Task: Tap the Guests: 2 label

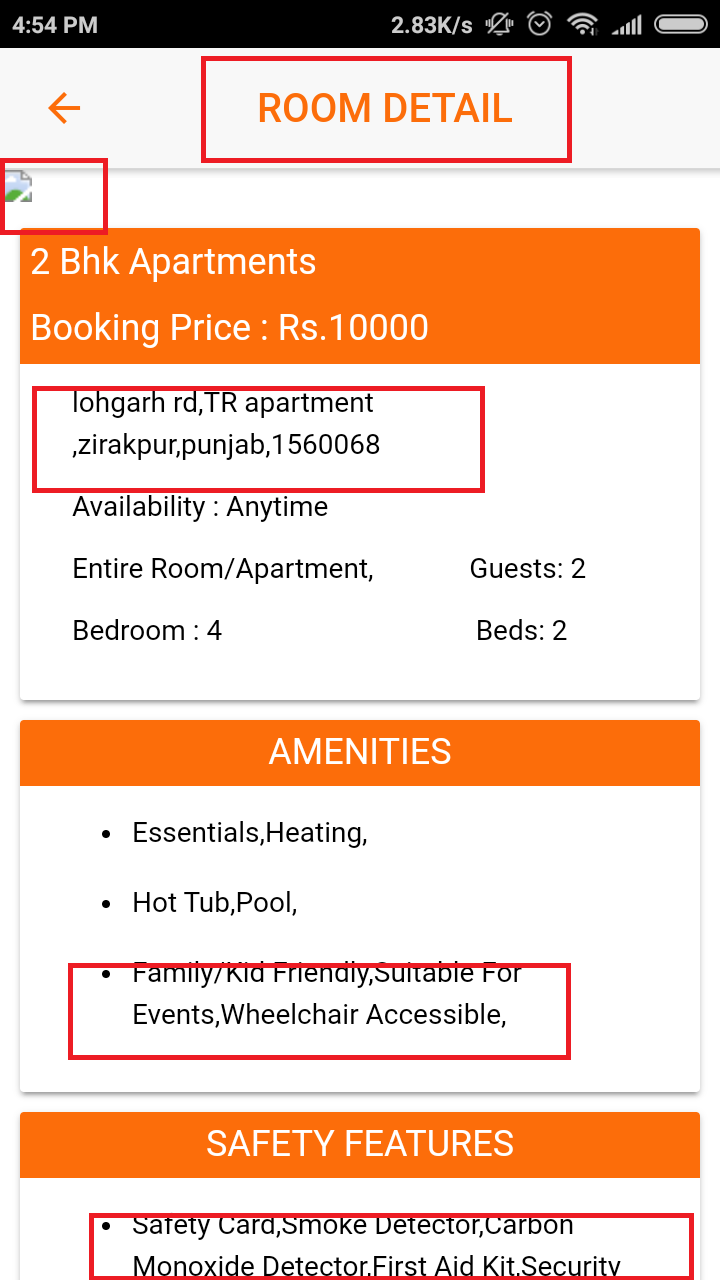Action: (528, 569)
